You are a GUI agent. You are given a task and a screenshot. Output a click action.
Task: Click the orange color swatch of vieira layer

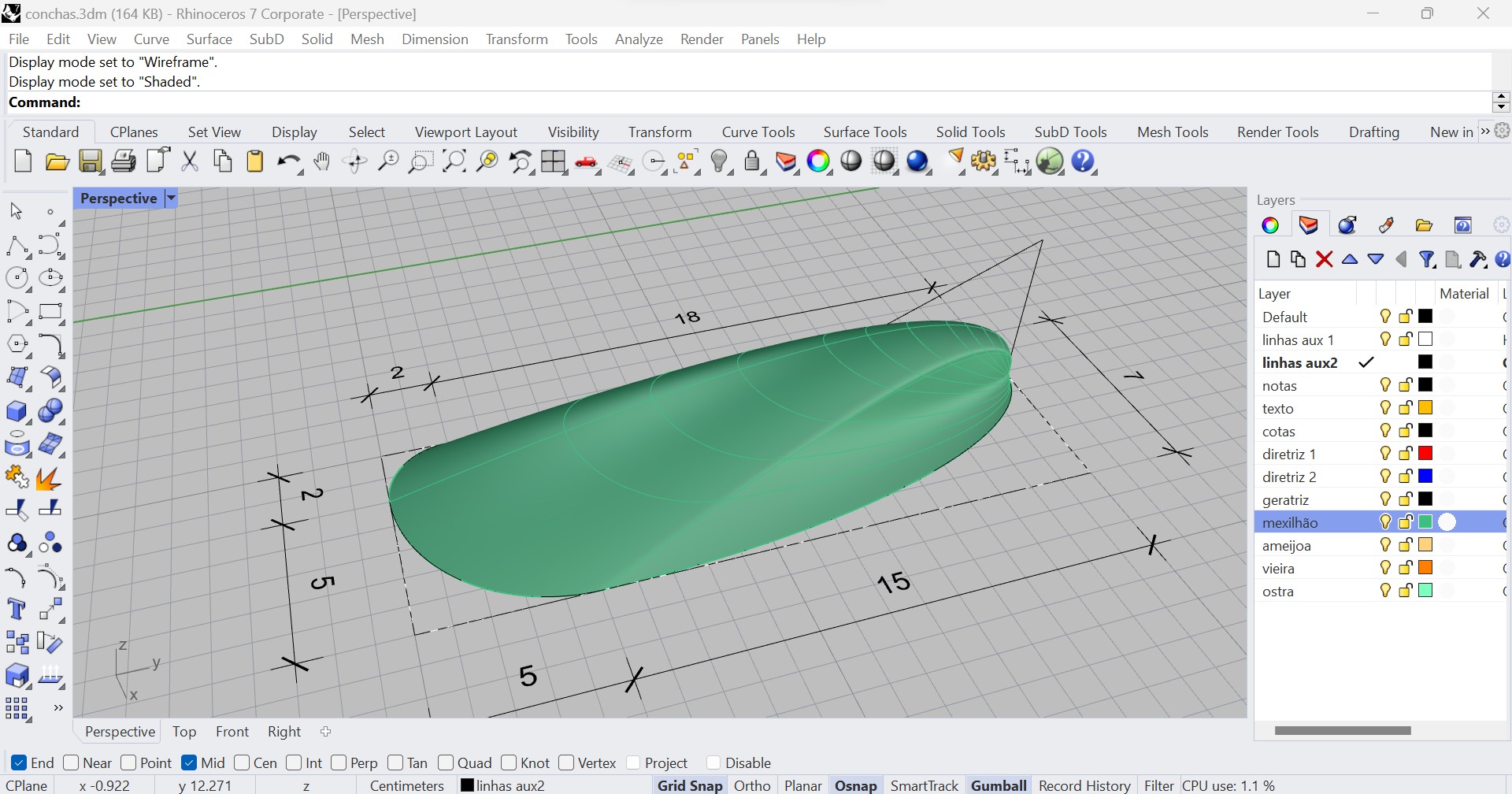pyautogui.click(x=1425, y=568)
